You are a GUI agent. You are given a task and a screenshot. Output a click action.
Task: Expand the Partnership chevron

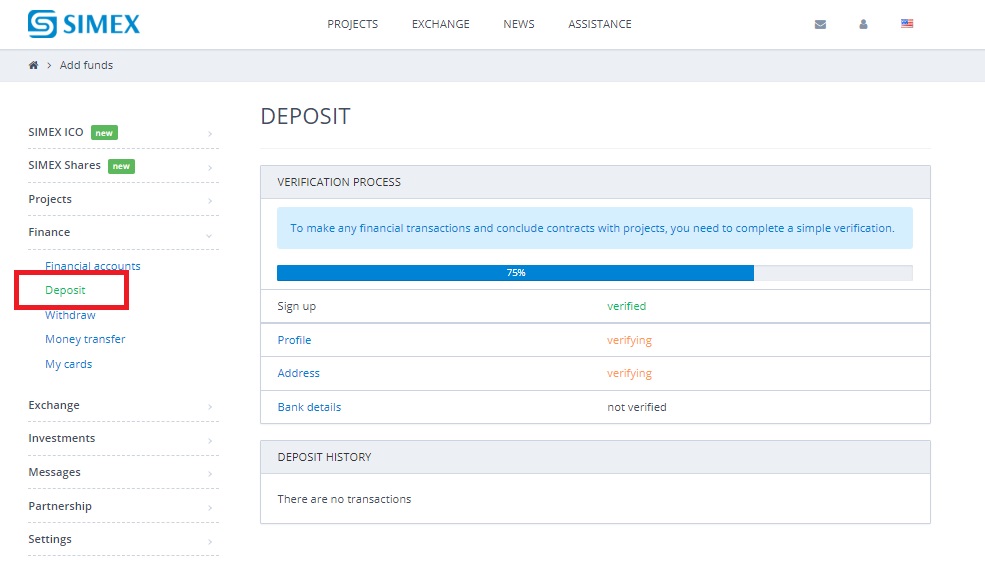point(210,508)
